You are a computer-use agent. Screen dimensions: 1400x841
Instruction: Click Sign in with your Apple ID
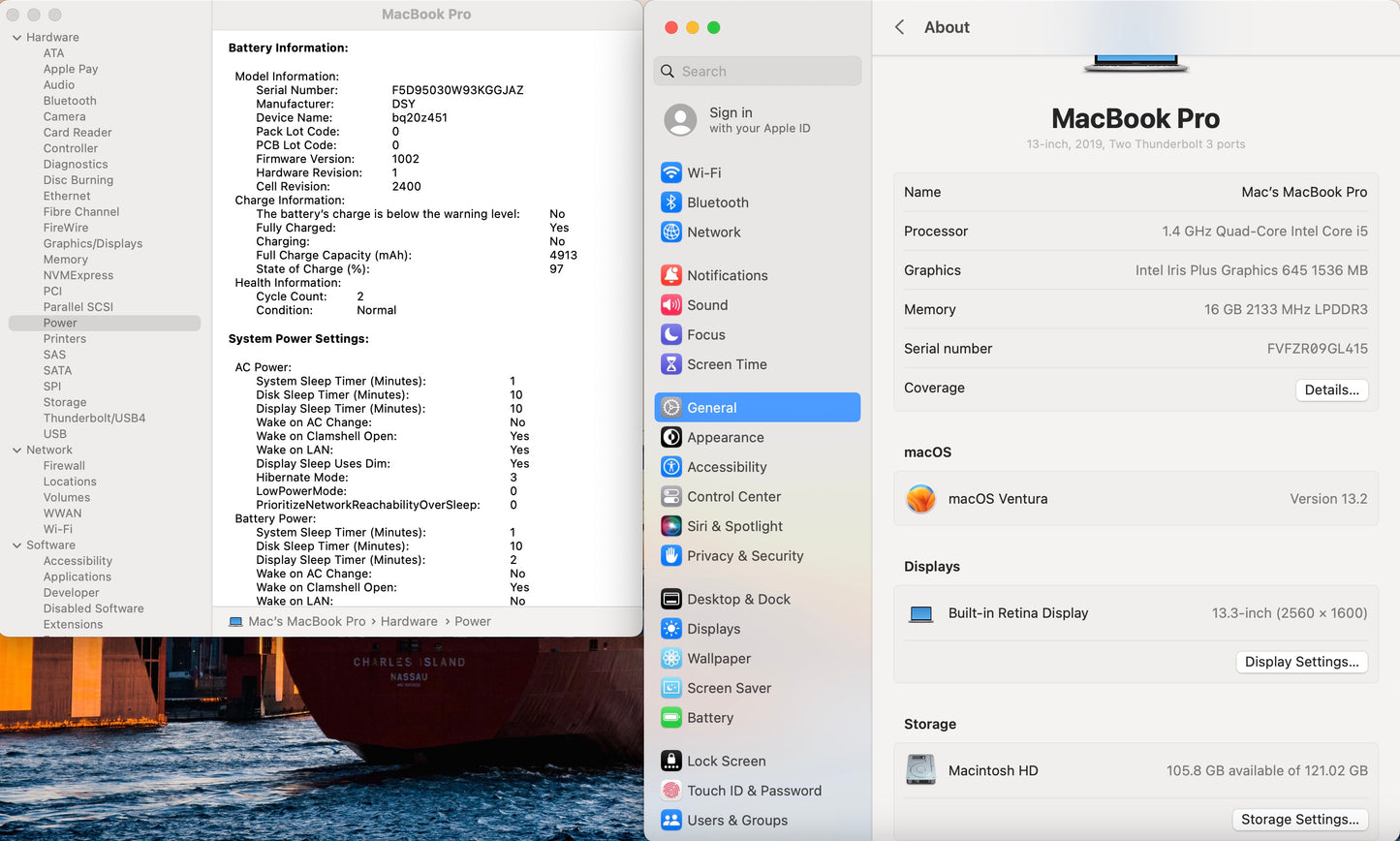(760, 120)
